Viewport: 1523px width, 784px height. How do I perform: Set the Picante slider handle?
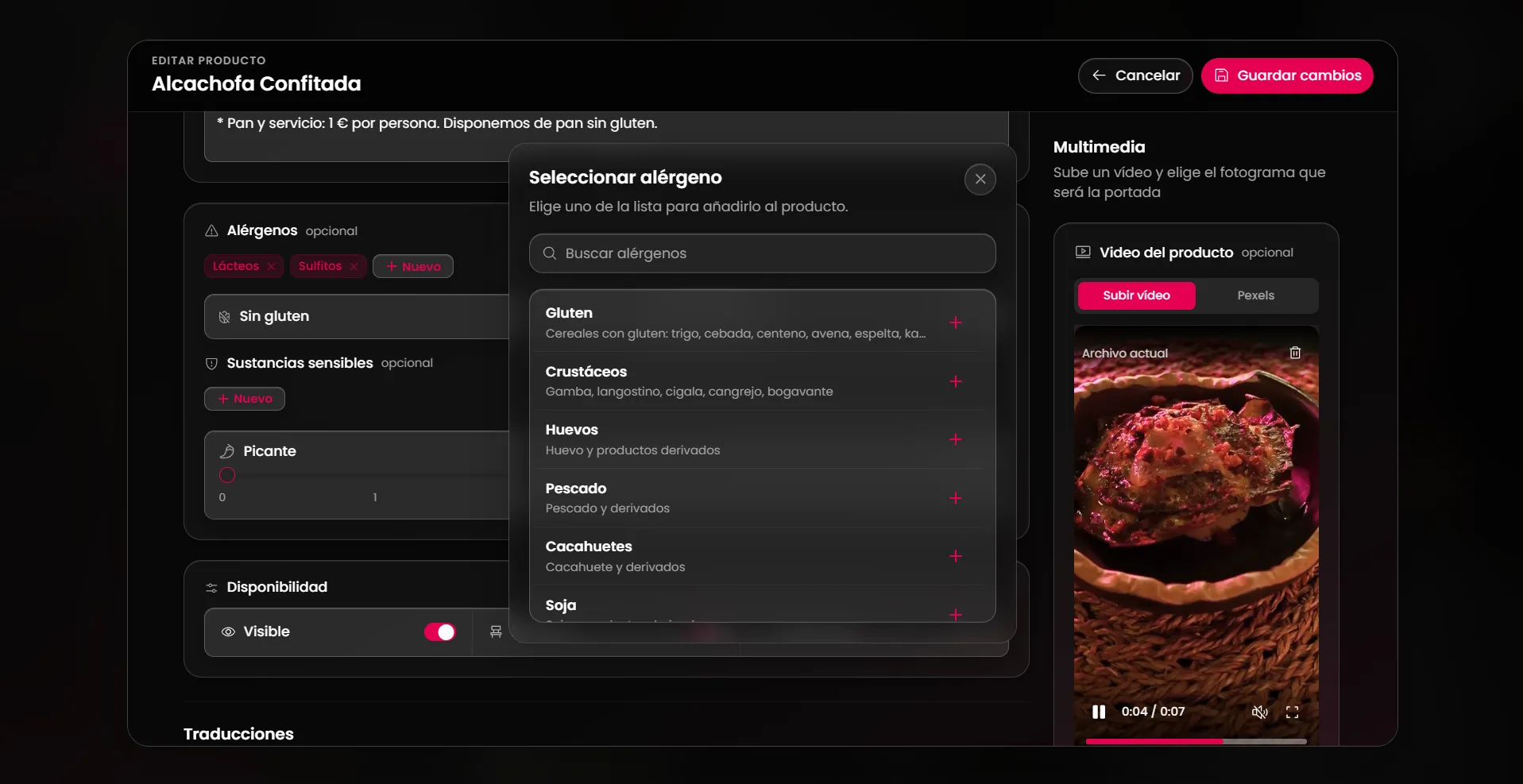pos(227,475)
